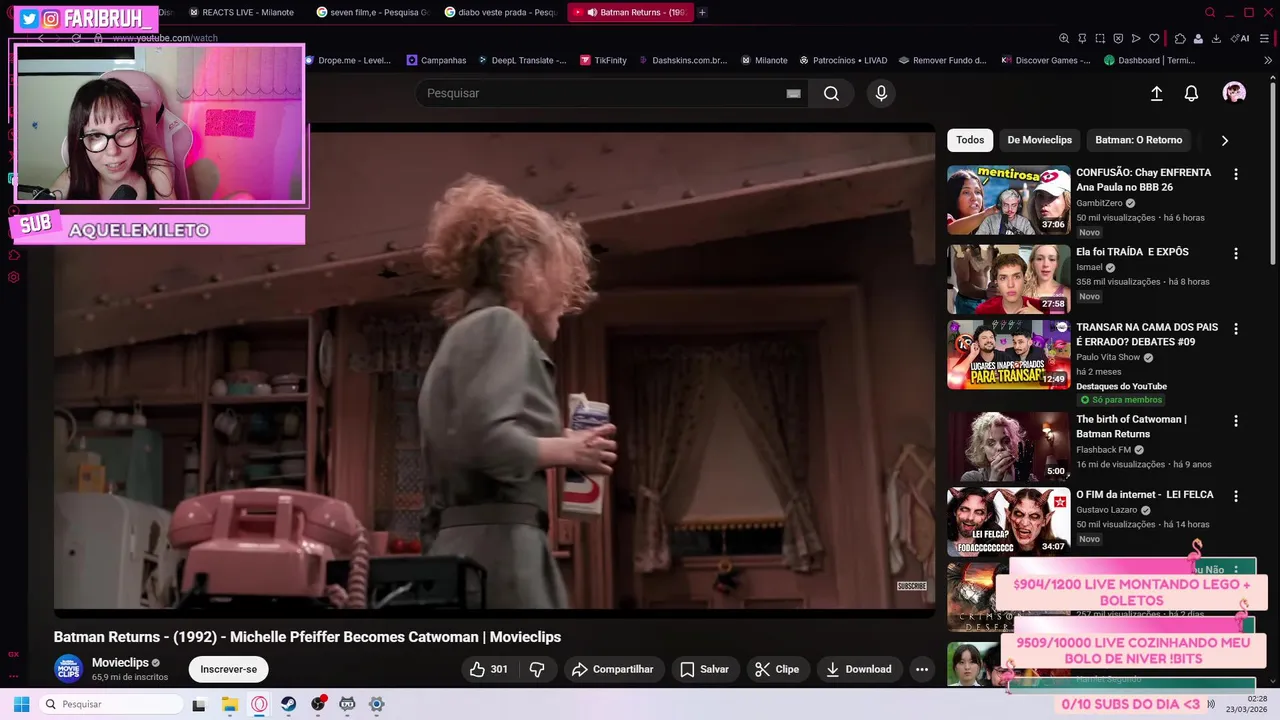Open the O FIM da internet - LEI FELCA title
Image resolution: width=1280 pixels, height=720 pixels.
pos(1145,495)
